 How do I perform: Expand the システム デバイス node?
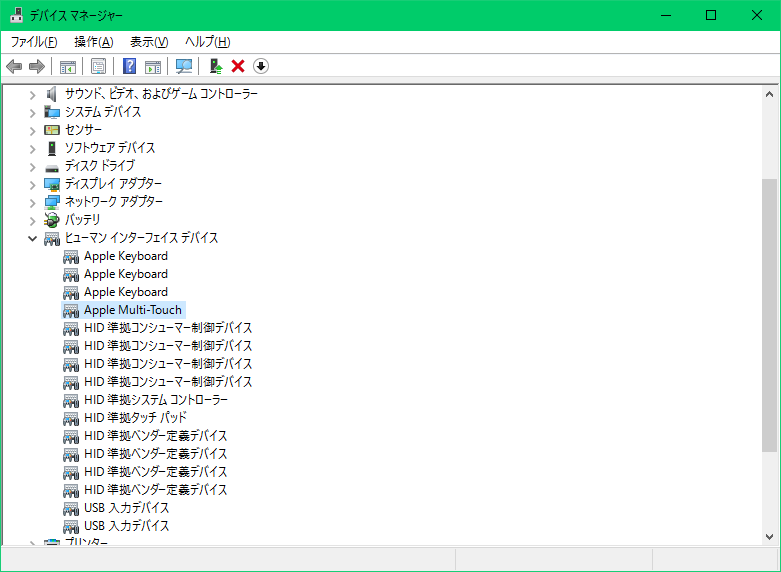(x=32, y=113)
